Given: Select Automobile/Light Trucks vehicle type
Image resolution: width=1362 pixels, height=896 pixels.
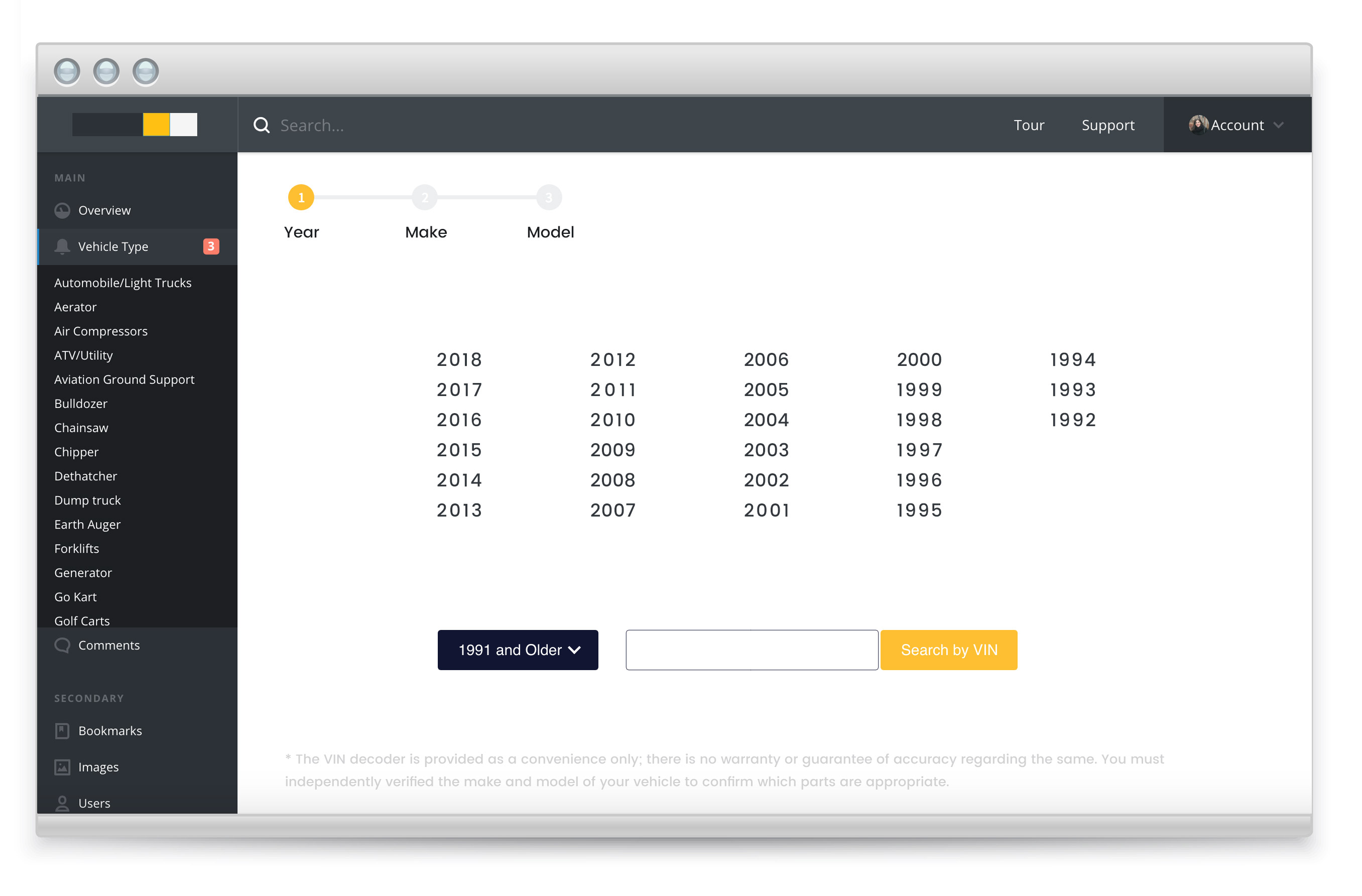Looking at the screenshot, I should click(122, 282).
